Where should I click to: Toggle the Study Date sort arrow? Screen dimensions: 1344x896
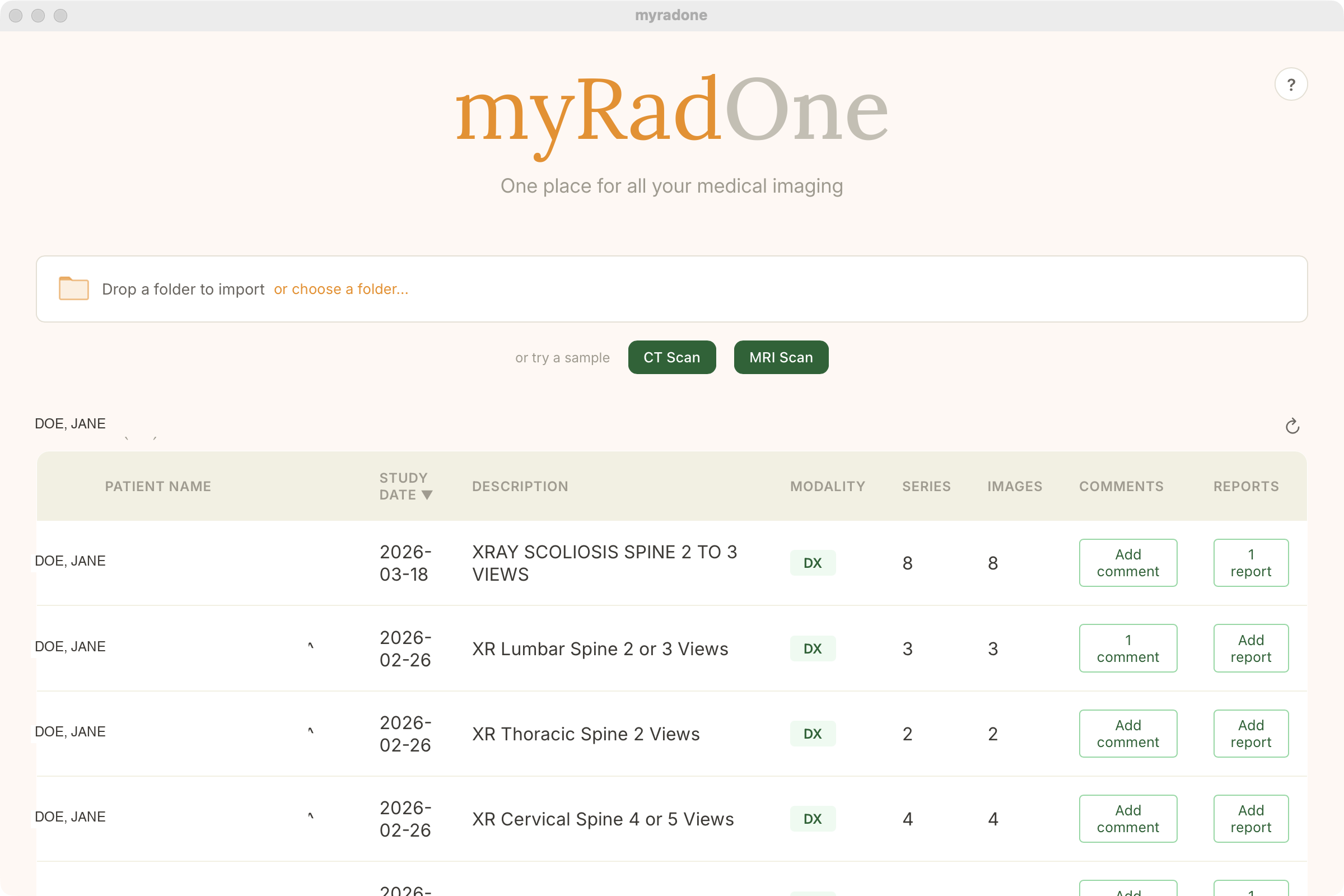pyautogui.click(x=426, y=496)
